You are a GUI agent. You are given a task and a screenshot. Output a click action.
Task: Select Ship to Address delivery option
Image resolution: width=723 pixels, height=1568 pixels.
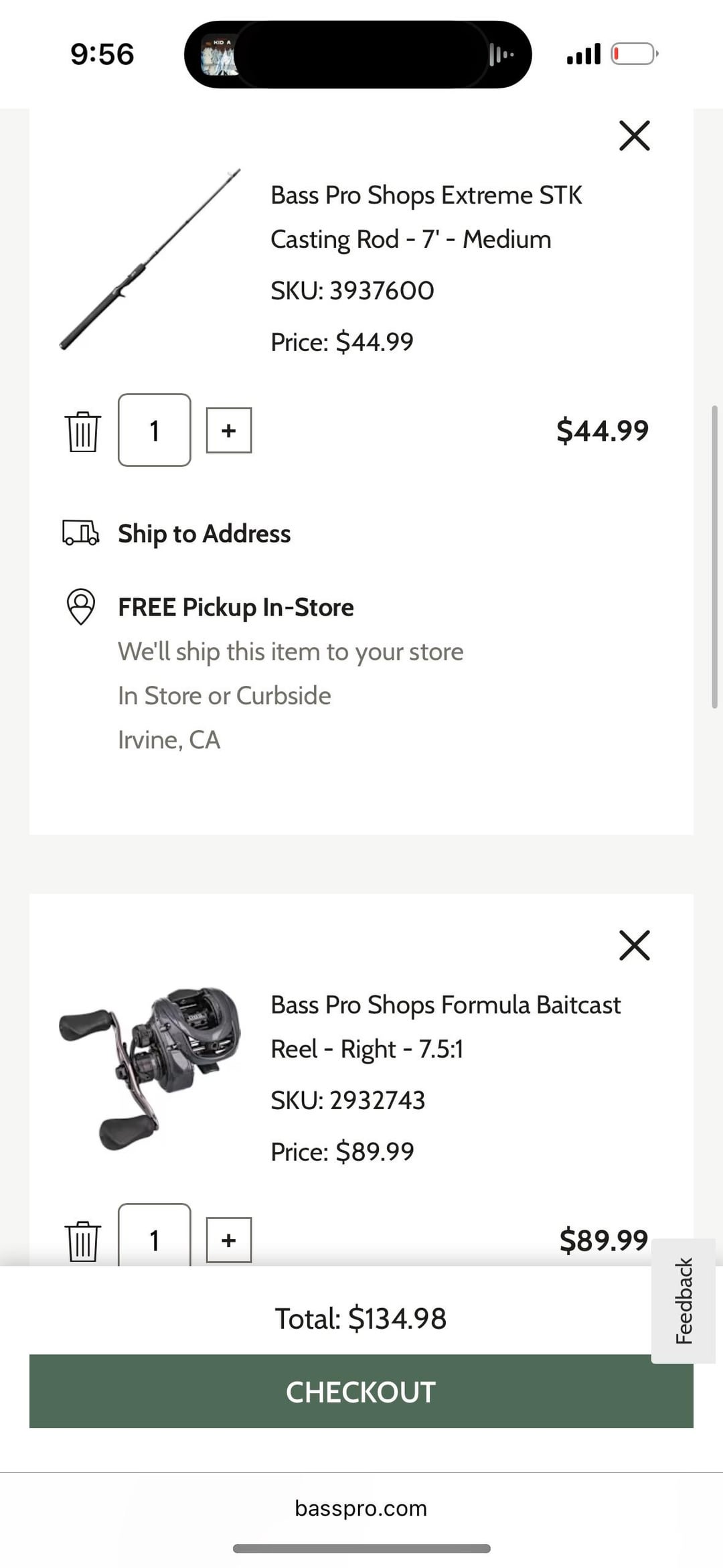pyautogui.click(x=204, y=534)
